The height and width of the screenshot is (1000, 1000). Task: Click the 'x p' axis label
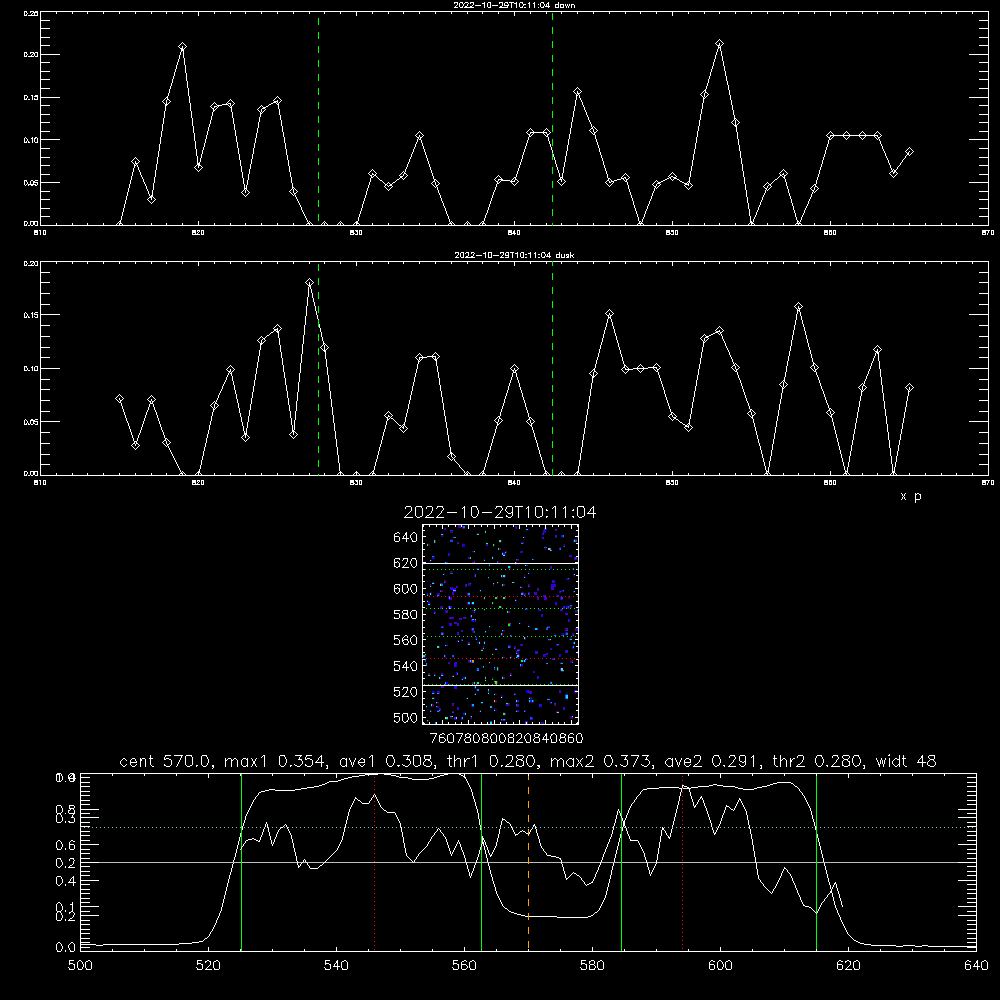911,496
